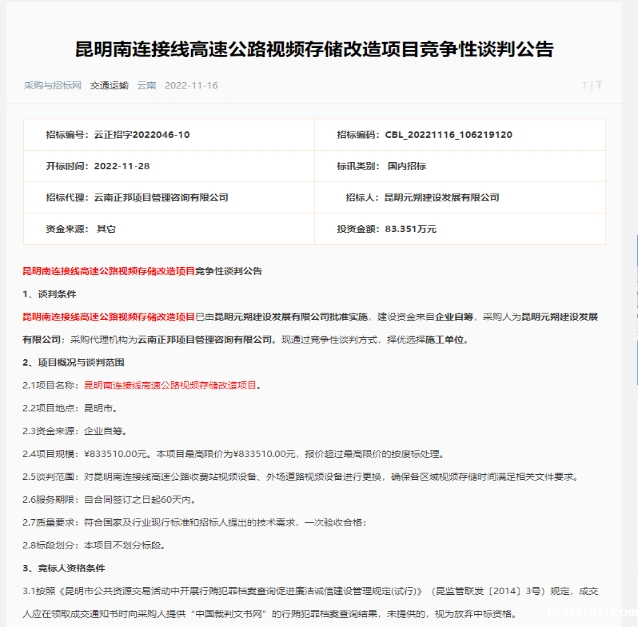Screen dimensions: 638x628
Task: Open the 采购与招标网 source link
Action: coord(53,85)
